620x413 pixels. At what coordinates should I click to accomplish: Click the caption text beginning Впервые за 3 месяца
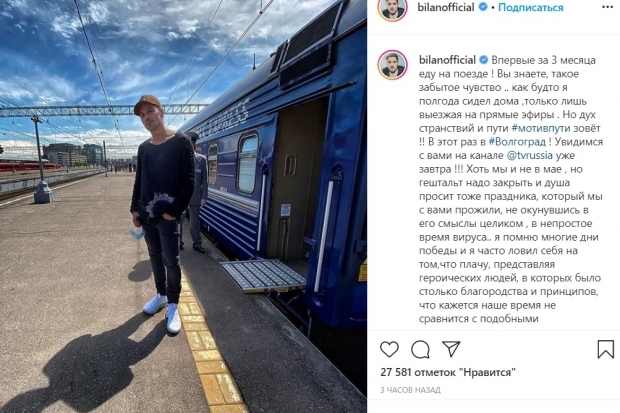pyautogui.click(x=510, y=189)
